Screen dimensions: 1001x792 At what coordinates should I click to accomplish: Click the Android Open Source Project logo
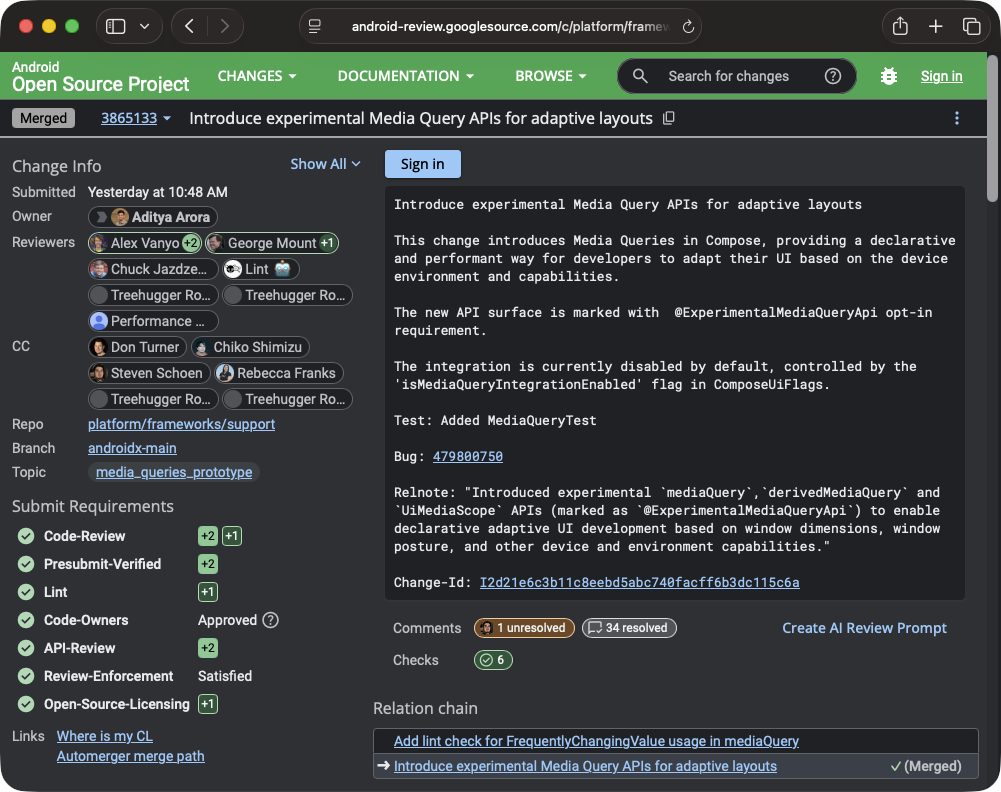click(x=100, y=76)
